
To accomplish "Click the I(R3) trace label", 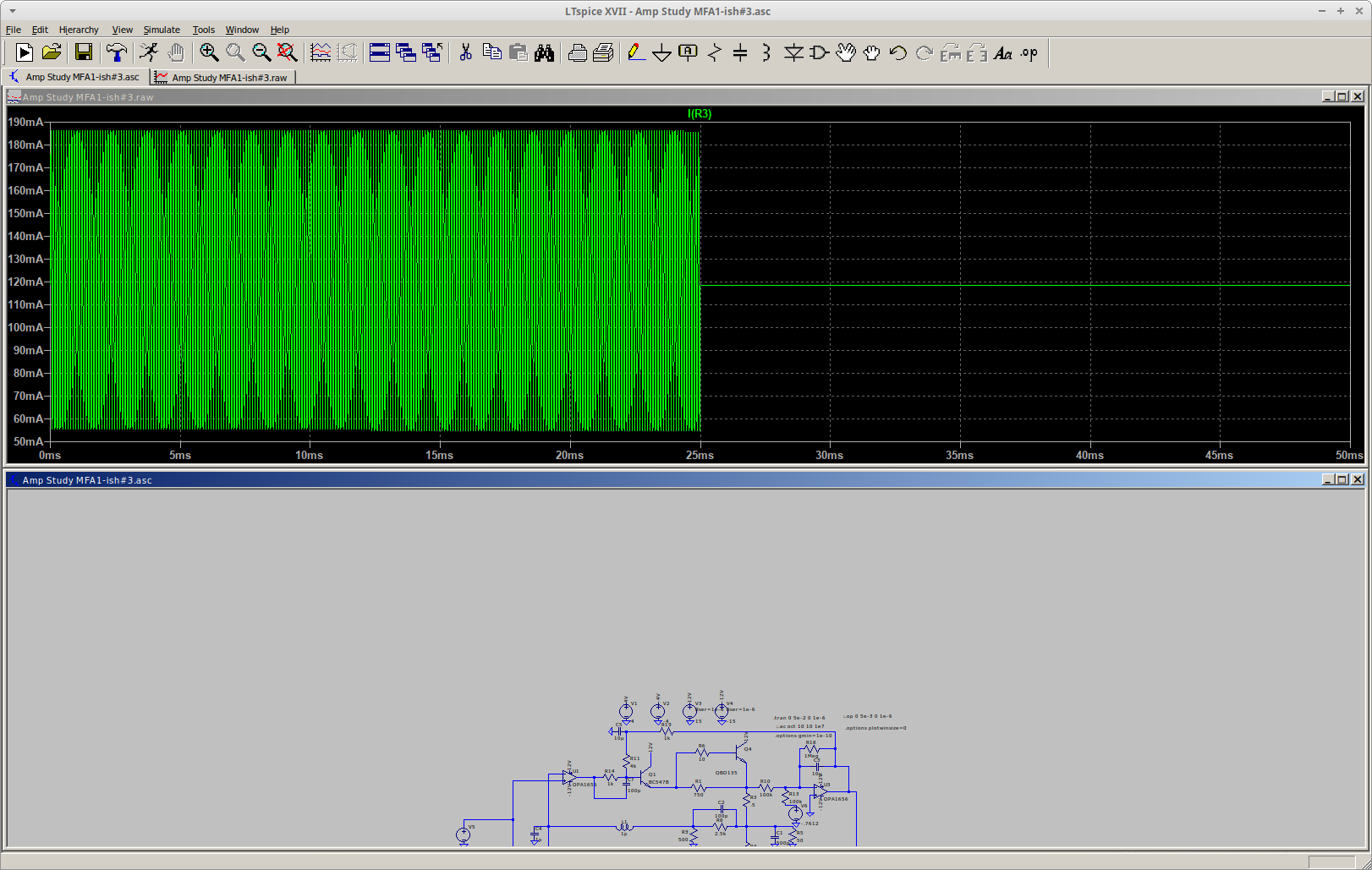I will 700,114.
